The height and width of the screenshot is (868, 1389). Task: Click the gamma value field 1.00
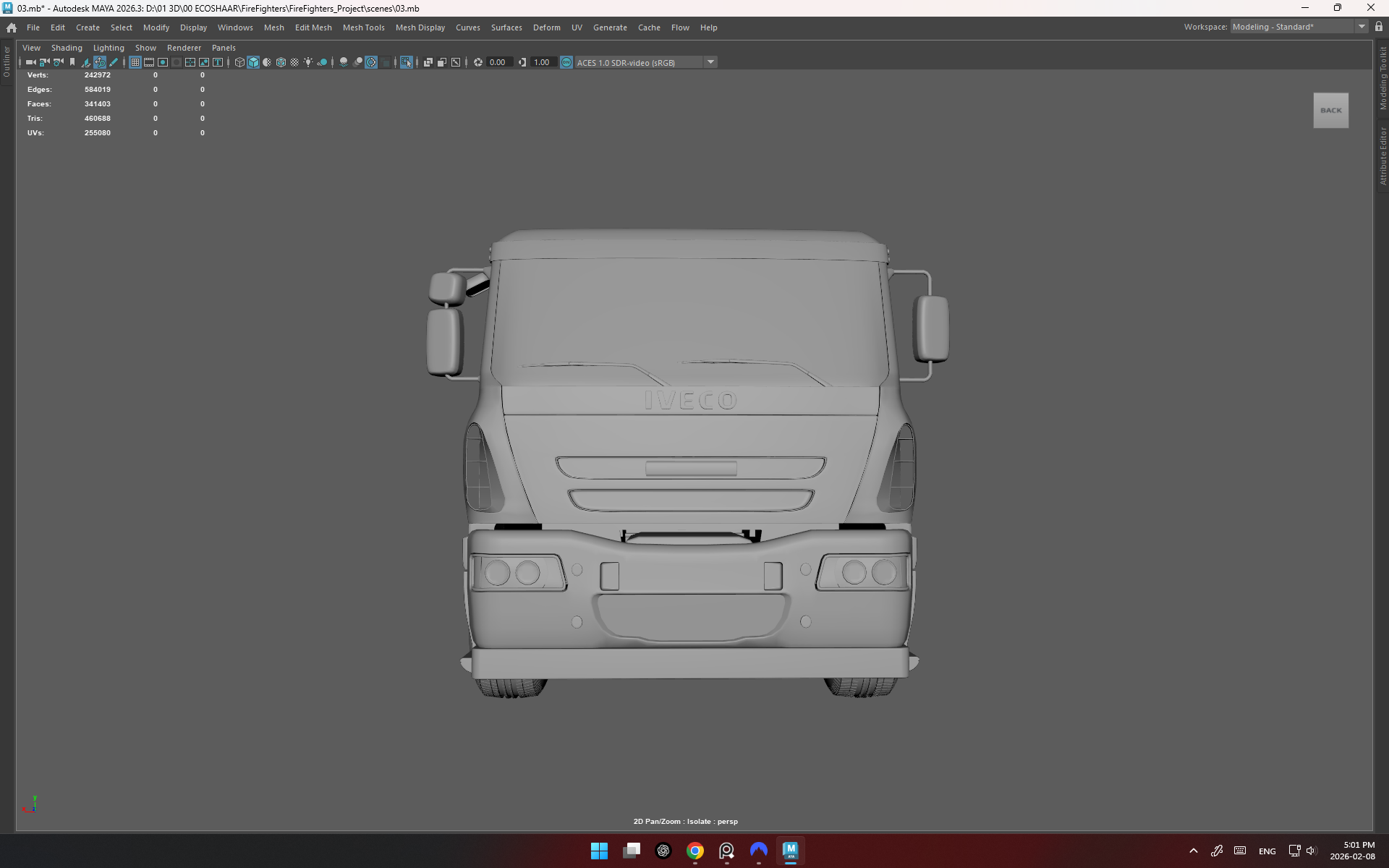542,62
